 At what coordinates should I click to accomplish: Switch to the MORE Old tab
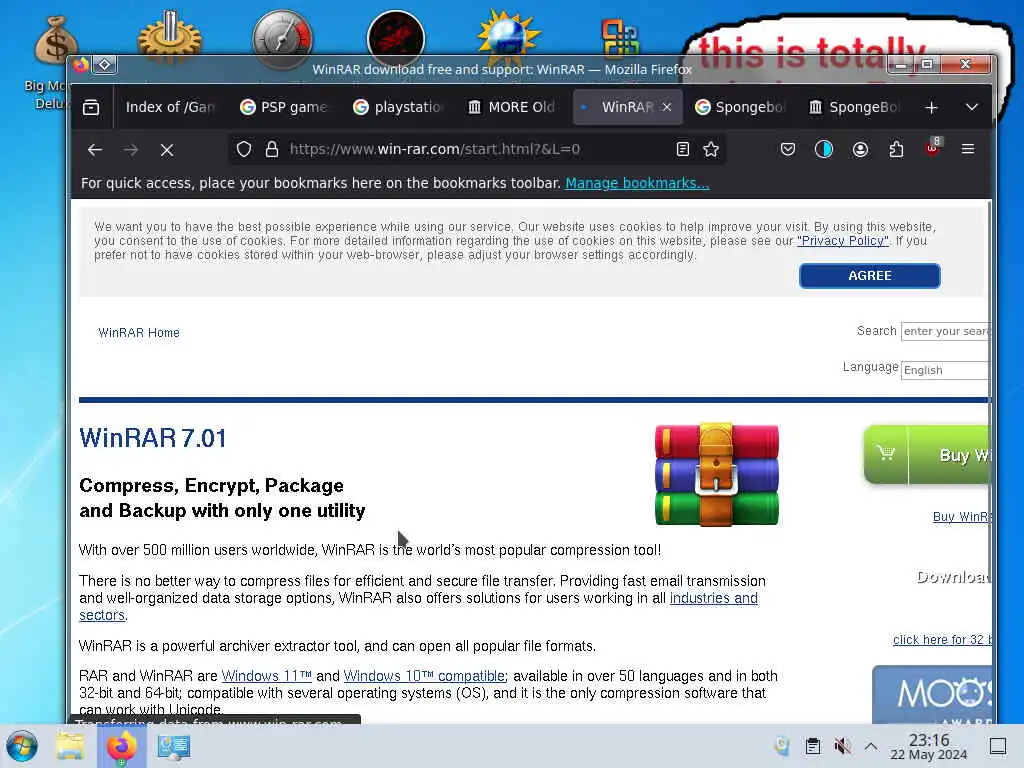coord(512,107)
